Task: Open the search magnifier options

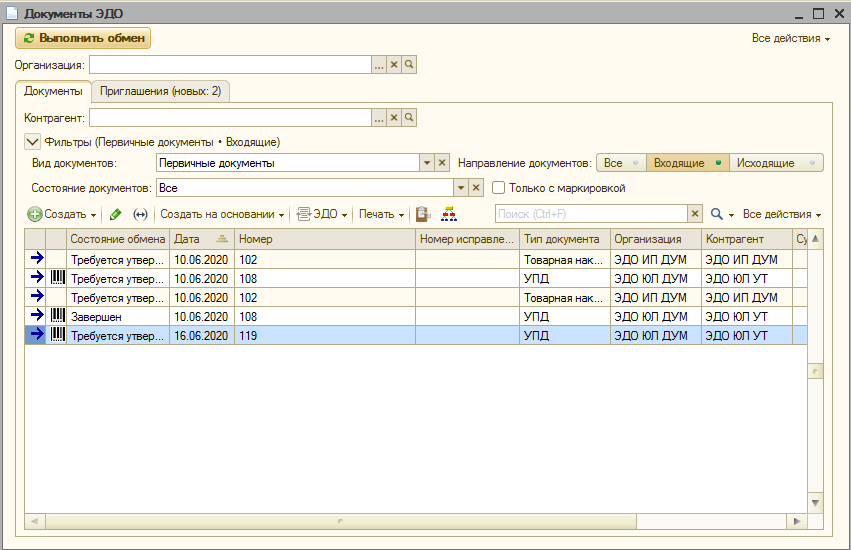Action: coord(722,214)
